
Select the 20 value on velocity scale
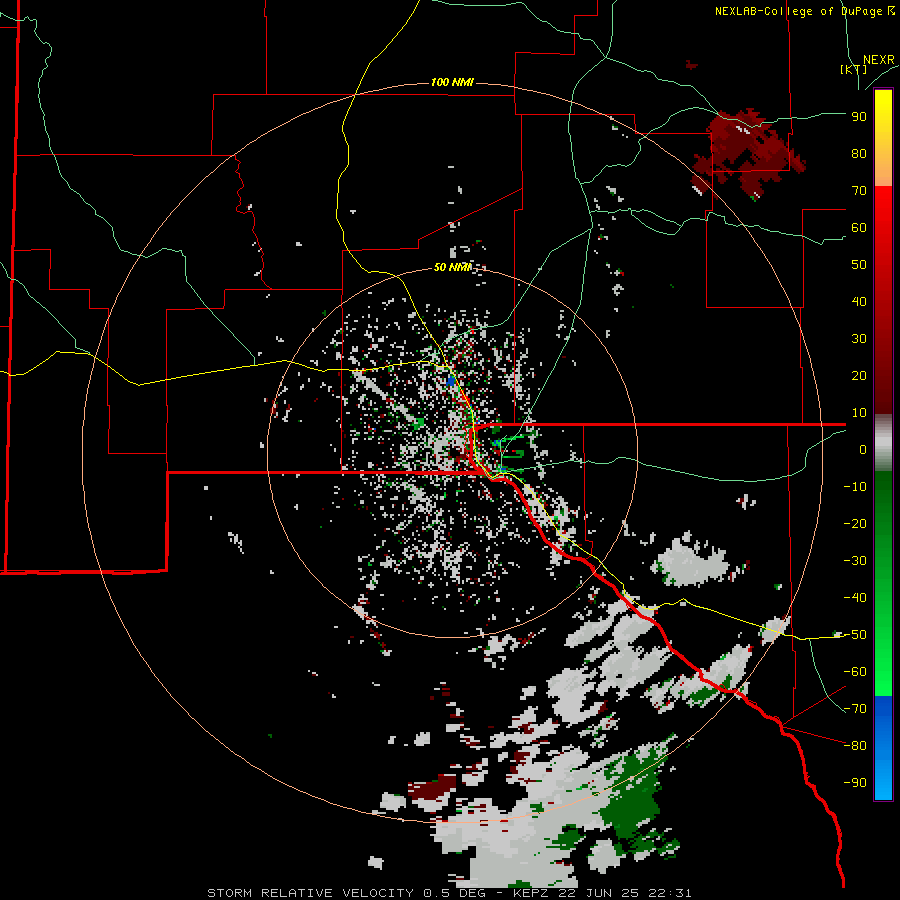click(859, 375)
